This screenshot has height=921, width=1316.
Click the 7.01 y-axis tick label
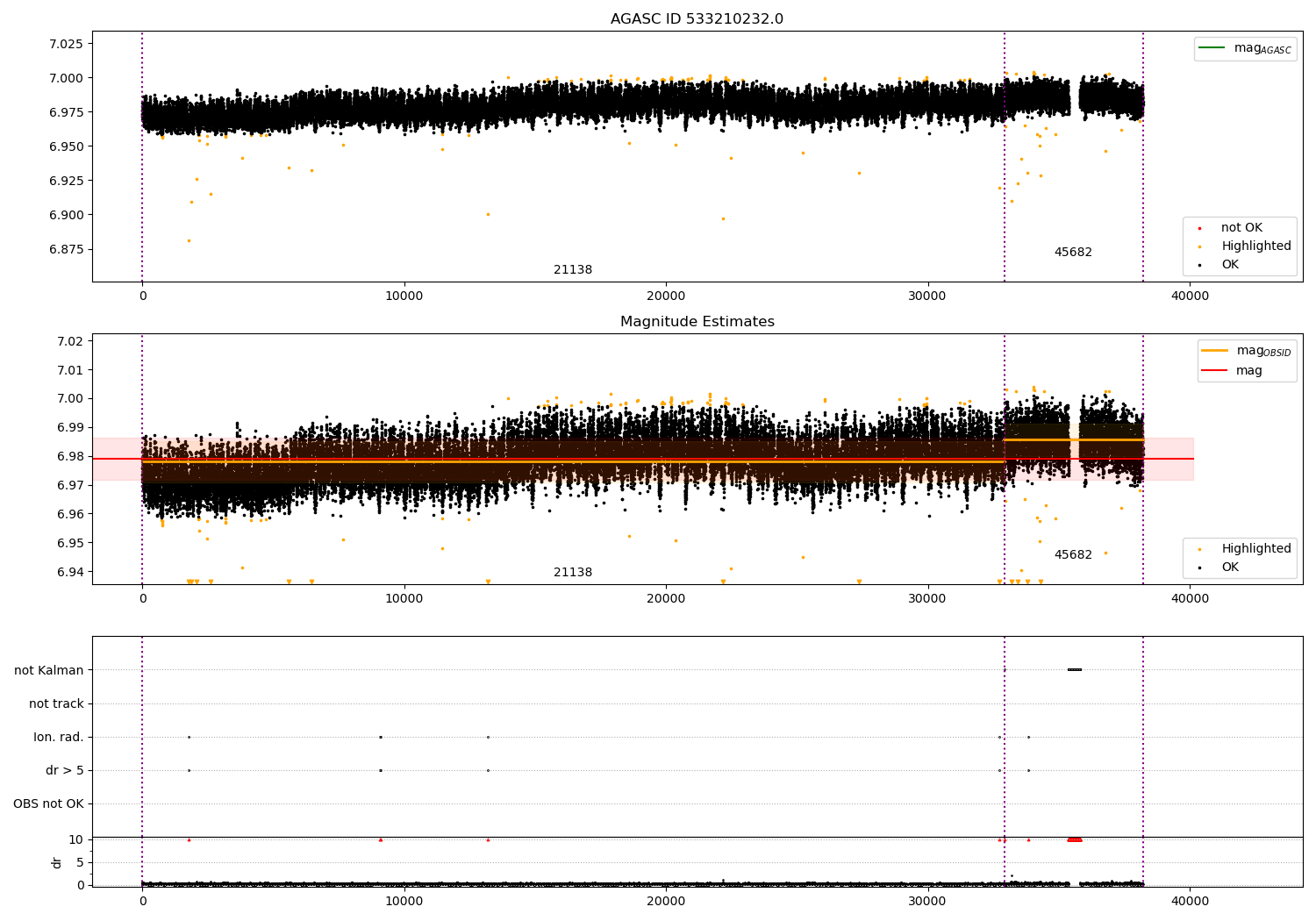click(69, 370)
